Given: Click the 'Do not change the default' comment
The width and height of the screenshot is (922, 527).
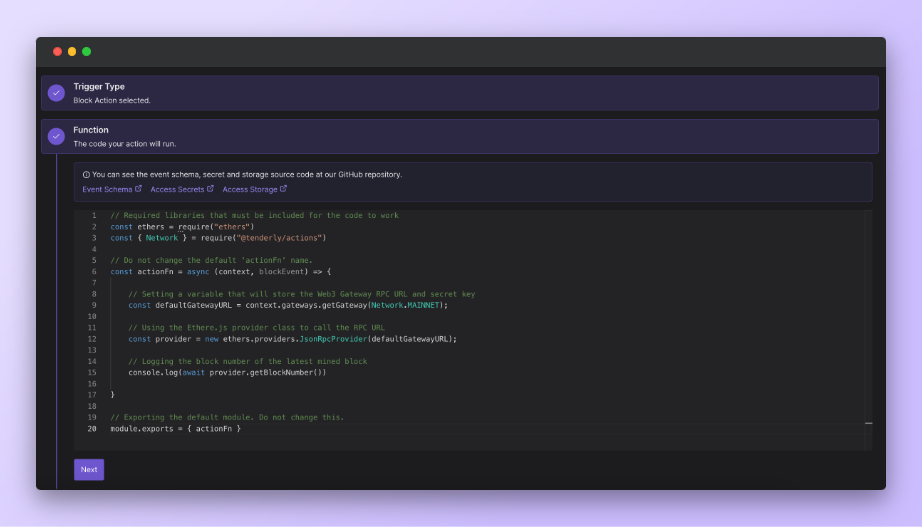Looking at the screenshot, I should point(212,261).
